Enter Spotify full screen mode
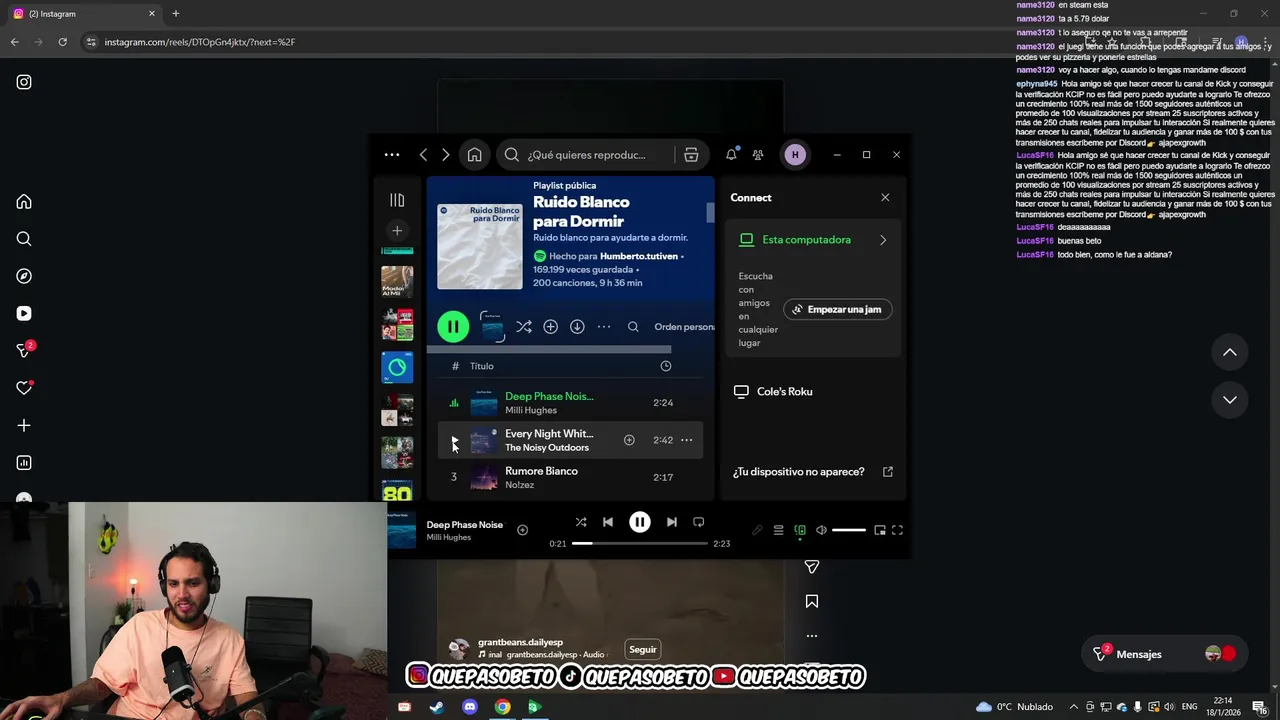1280x720 pixels. coord(897,530)
